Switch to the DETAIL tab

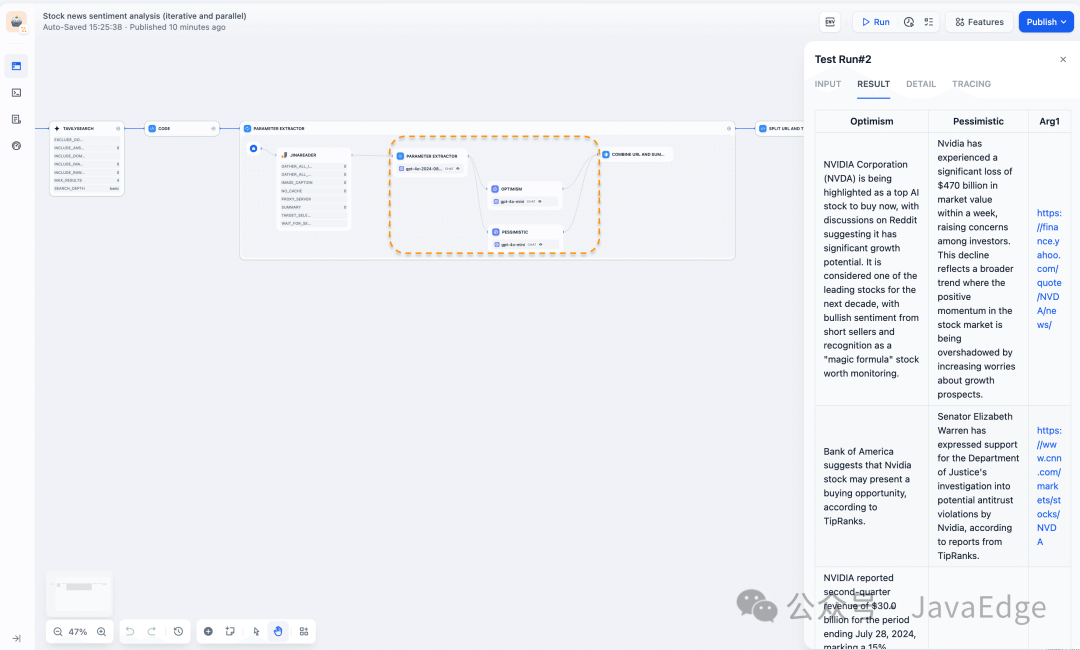pos(921,84)
